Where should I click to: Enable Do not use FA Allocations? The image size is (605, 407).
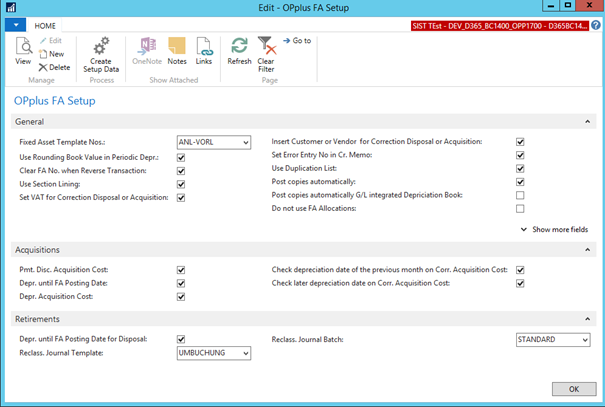[520, 209]
